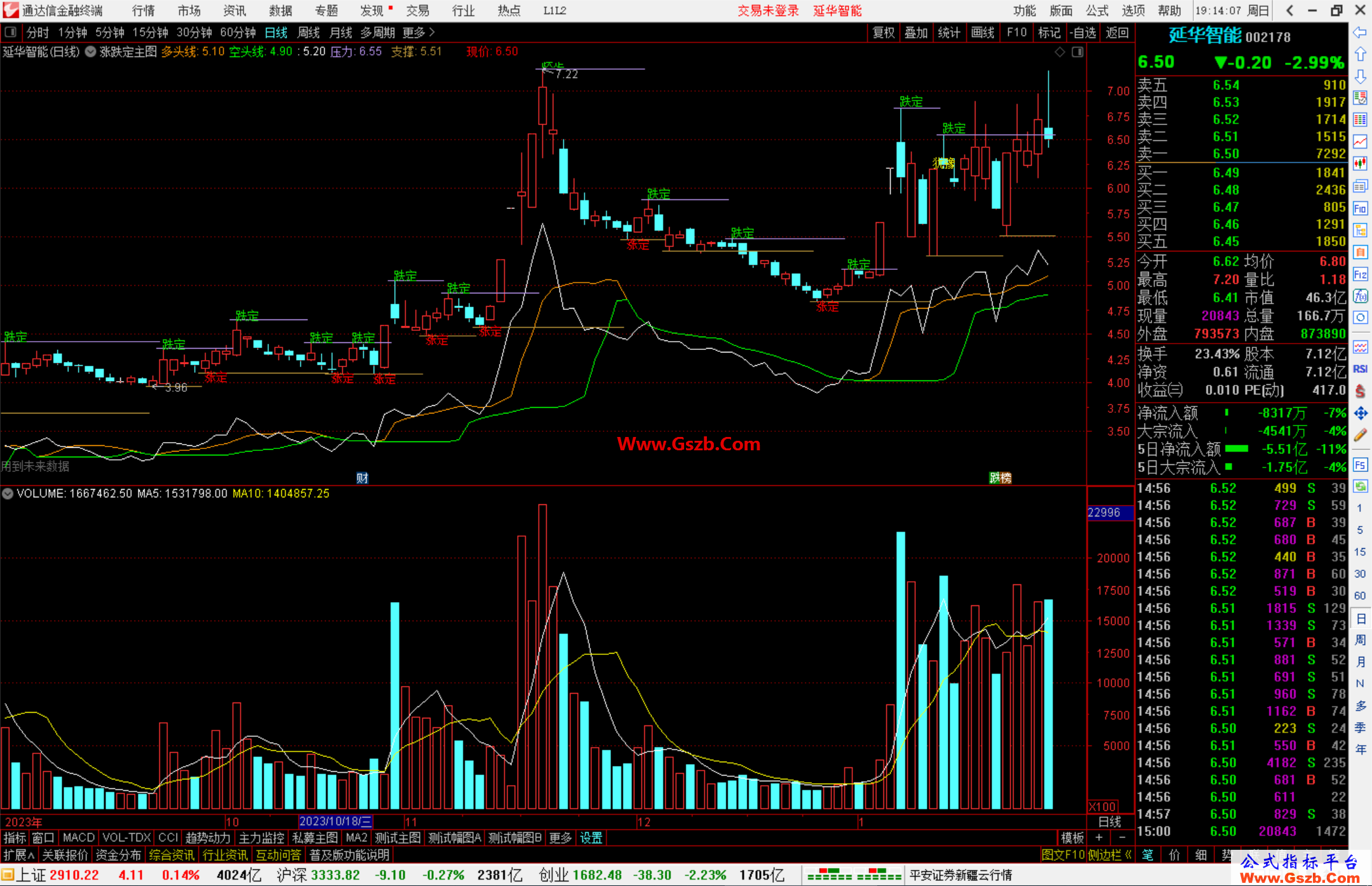Open the 资讯 menu
This screenshot has width=1372, height=886.
pyautogui.click(x=235, y=11)
